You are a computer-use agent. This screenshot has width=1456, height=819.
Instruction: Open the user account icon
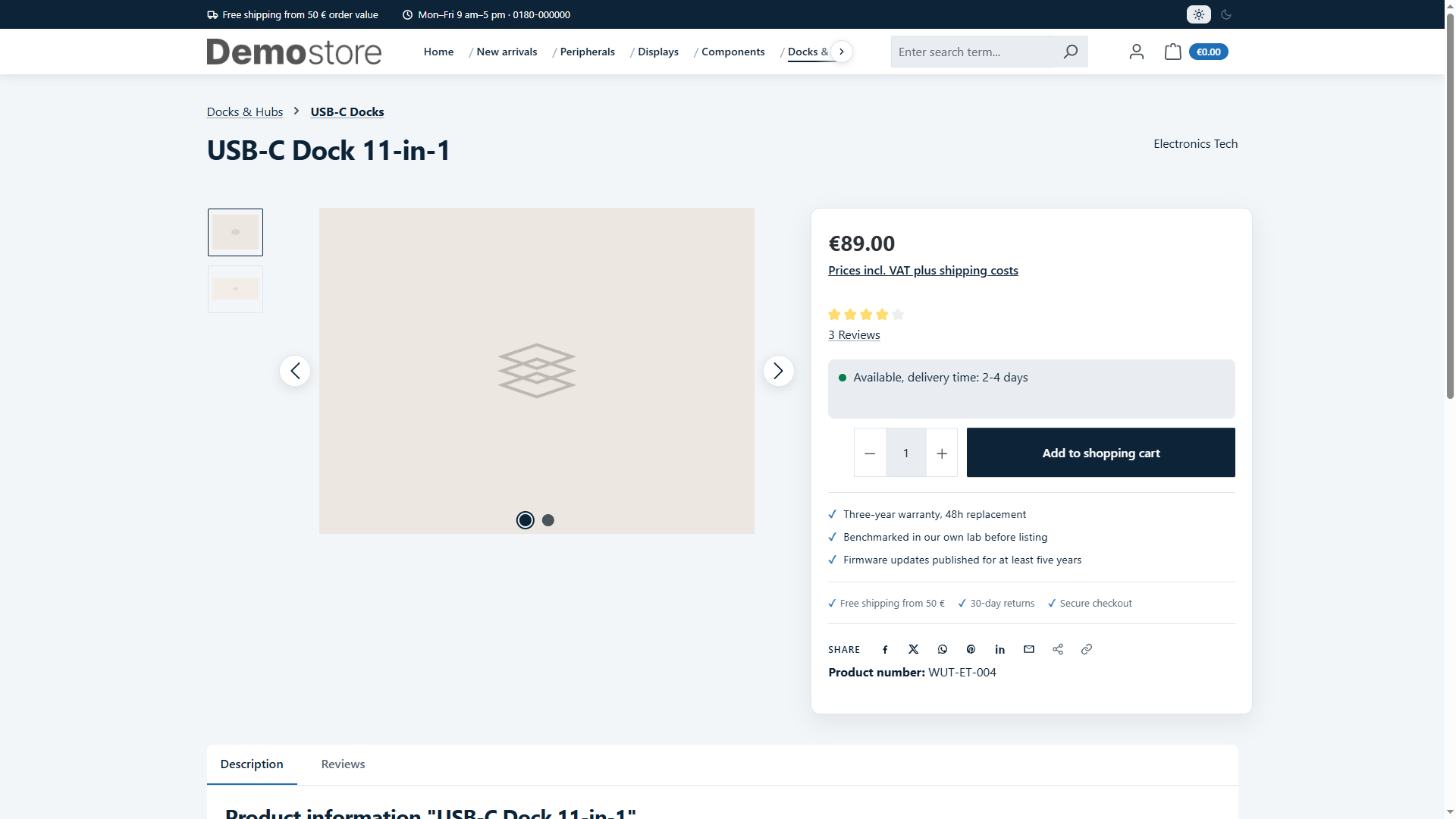pyautogui.click(x=1136, y=52)
